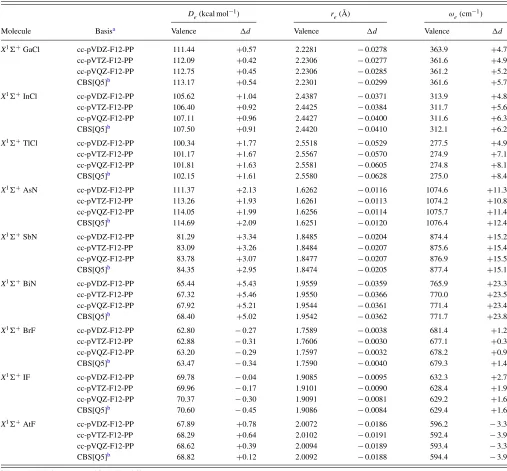Click the De value 70.60
Image resolution: width=507 pixels, height=471 pixels.
pos(186,410)
